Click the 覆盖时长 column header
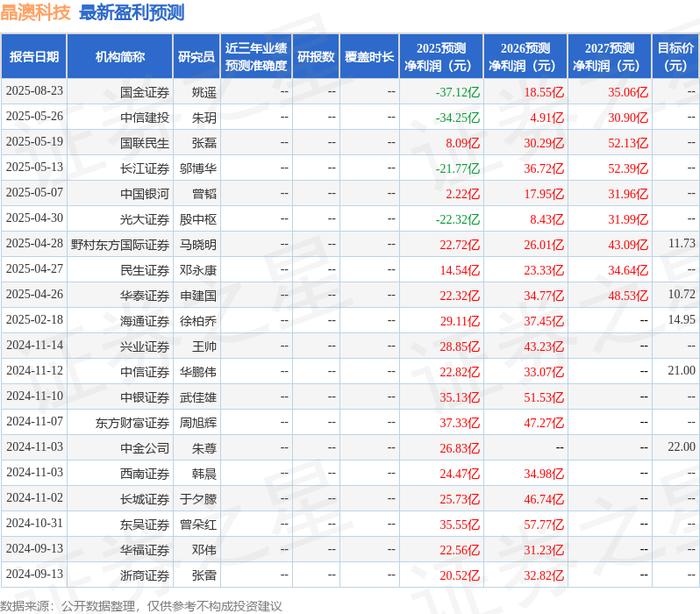This screenshot has width=700, height=614. coord(369,57)
